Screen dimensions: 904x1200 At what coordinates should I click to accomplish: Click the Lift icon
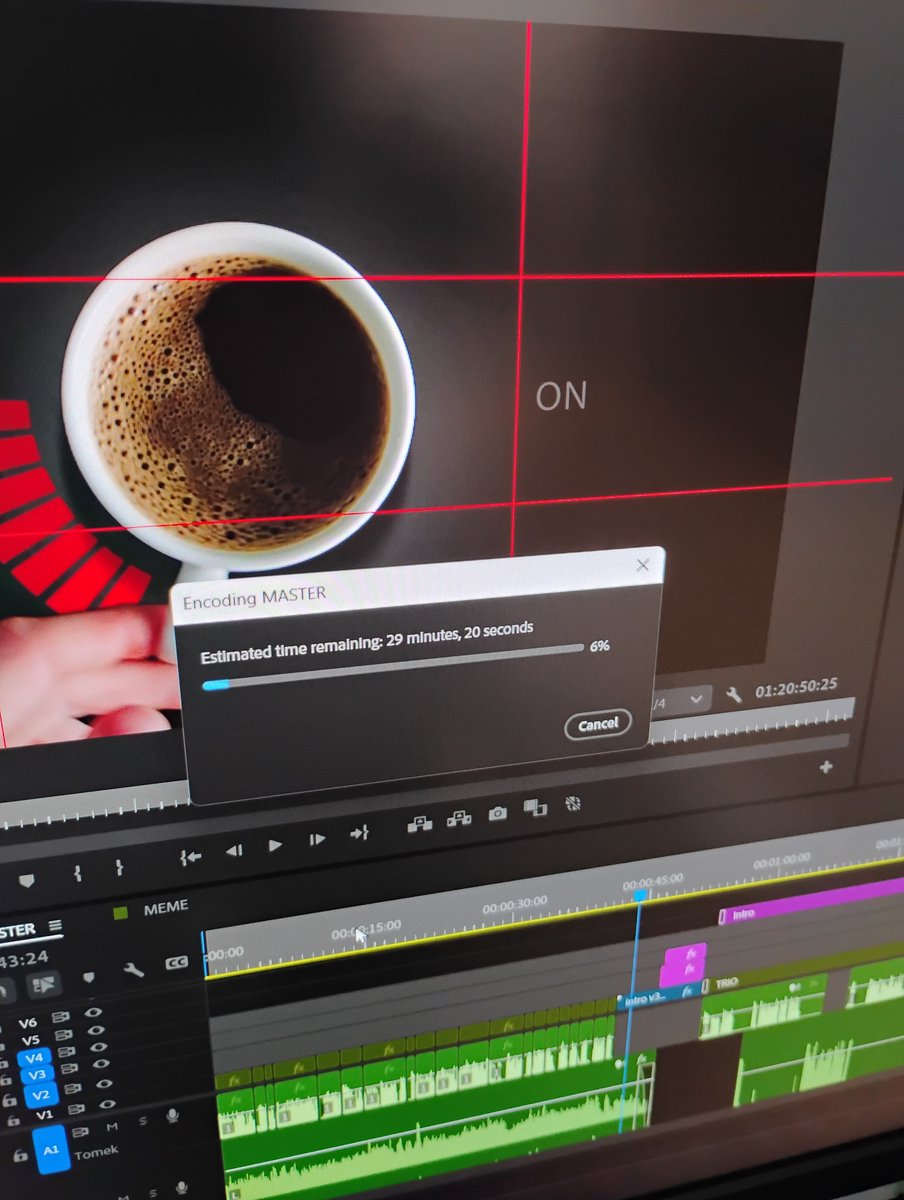coord(420,823)
